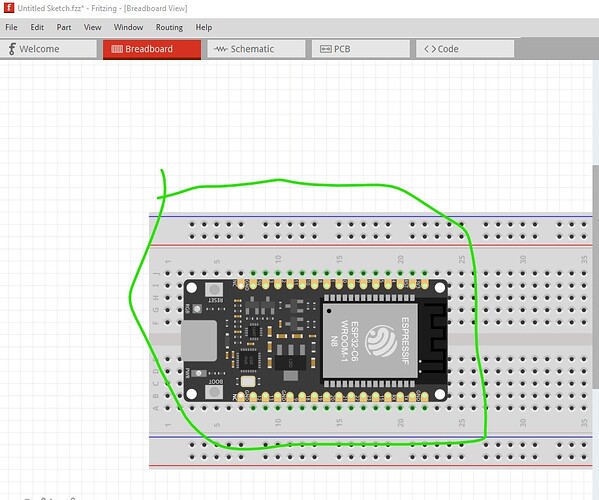Open the Window menu
599x500 pixels.
click(x=128, y=28)
